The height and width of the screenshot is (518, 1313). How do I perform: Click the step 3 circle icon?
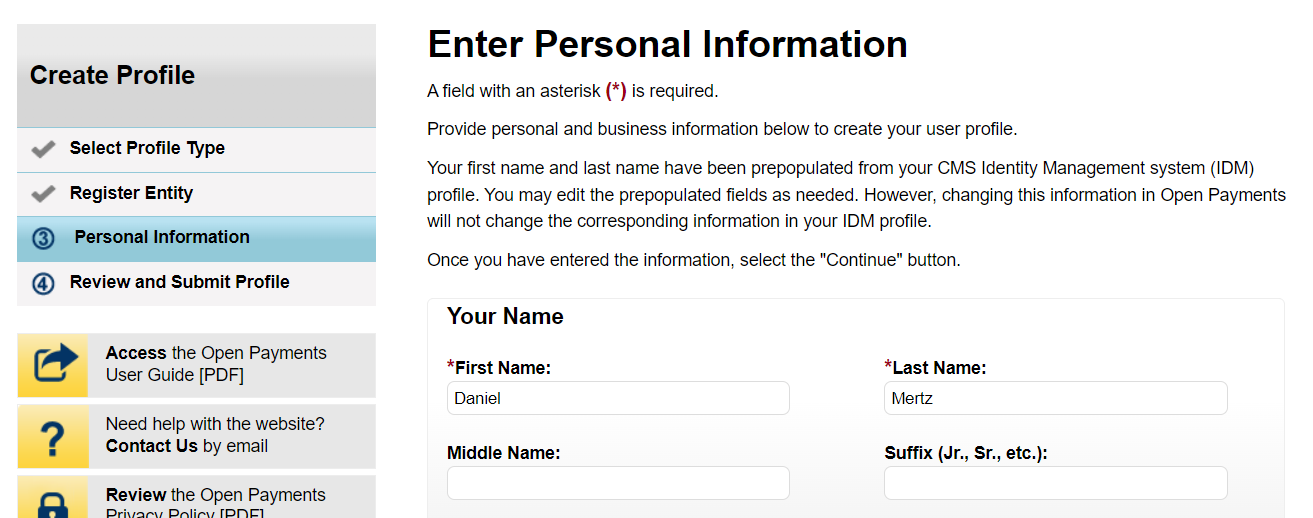click(x=43, y=239)
